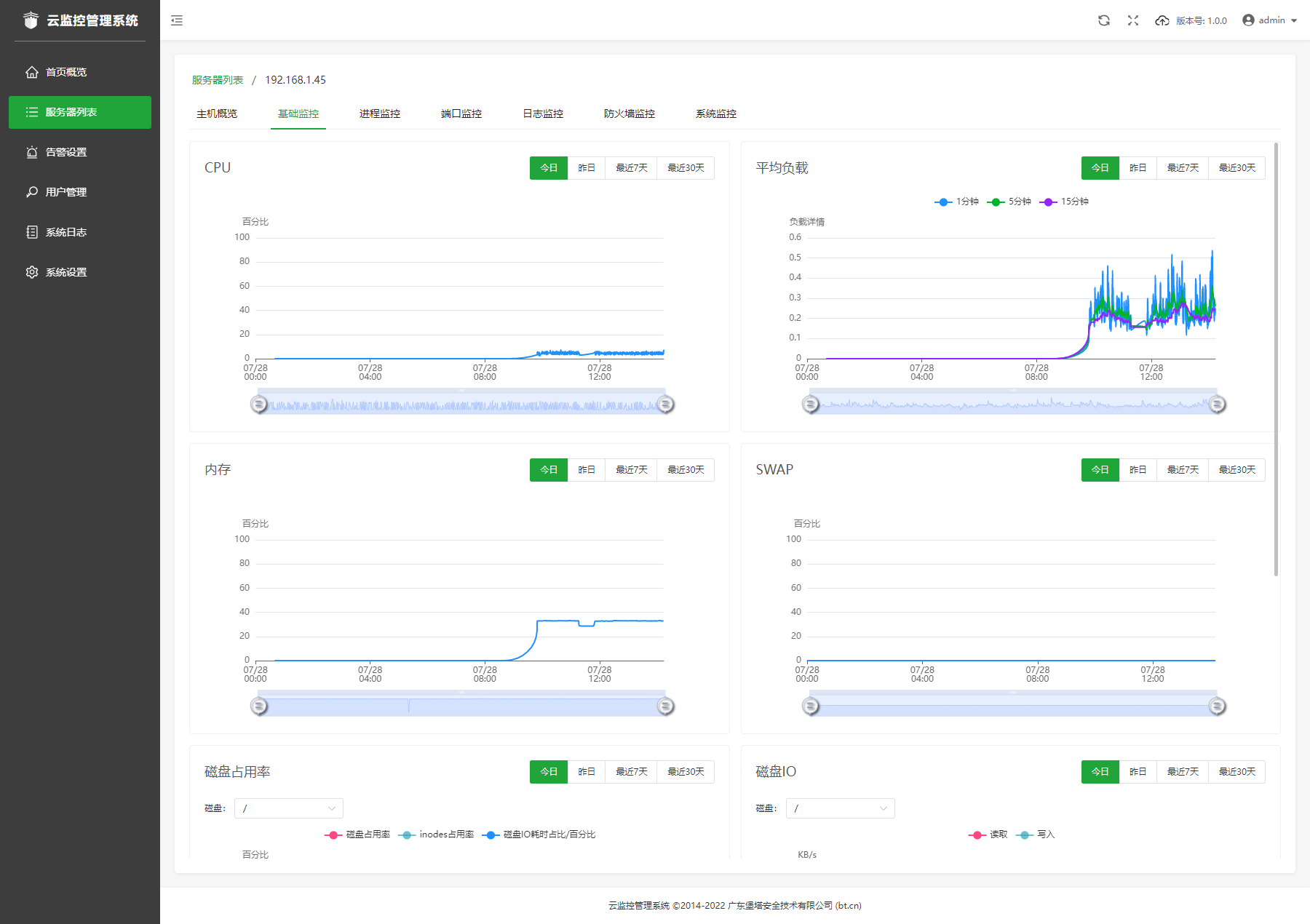Click 服务器列表 breadcrumb link
The width and height of the screenshot is (1310, 924).
(218, 80)
